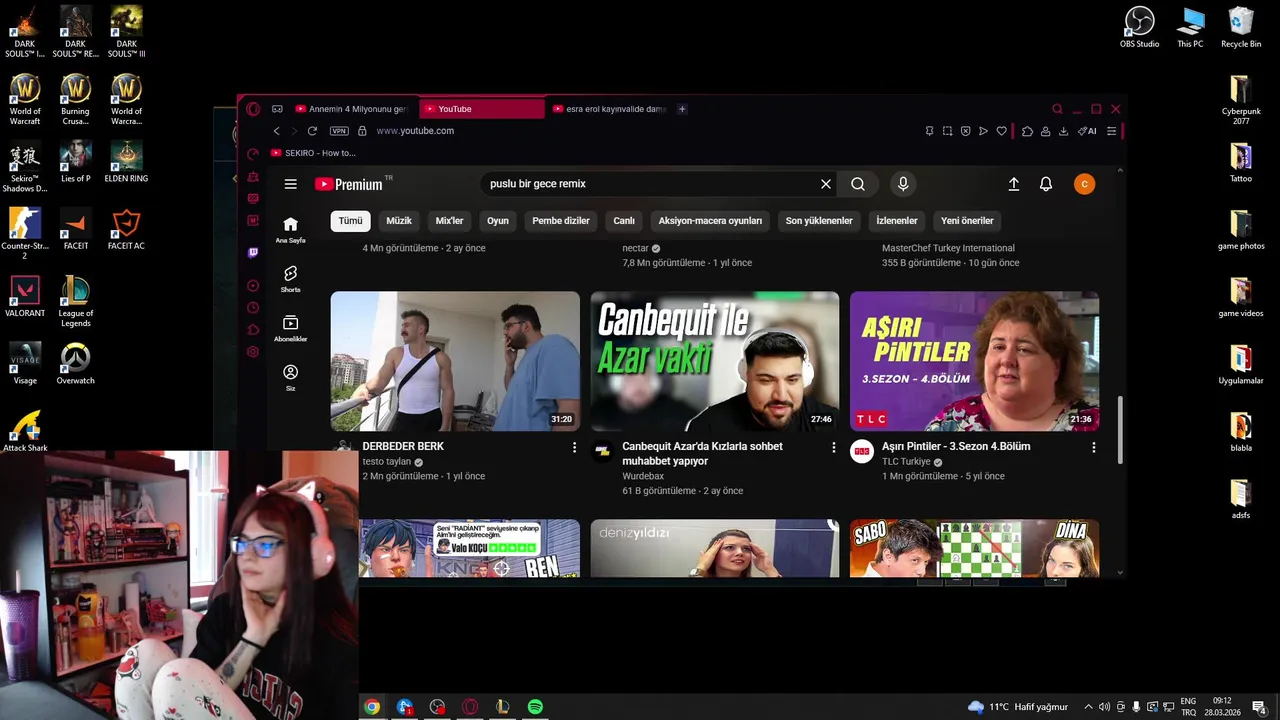The width and height of the screenshot is (1280, 720).
Task: Click 'Aşırı Pintiler - 3.Sezon 4.Bölüm' title
Action: (x=956, y=447)
